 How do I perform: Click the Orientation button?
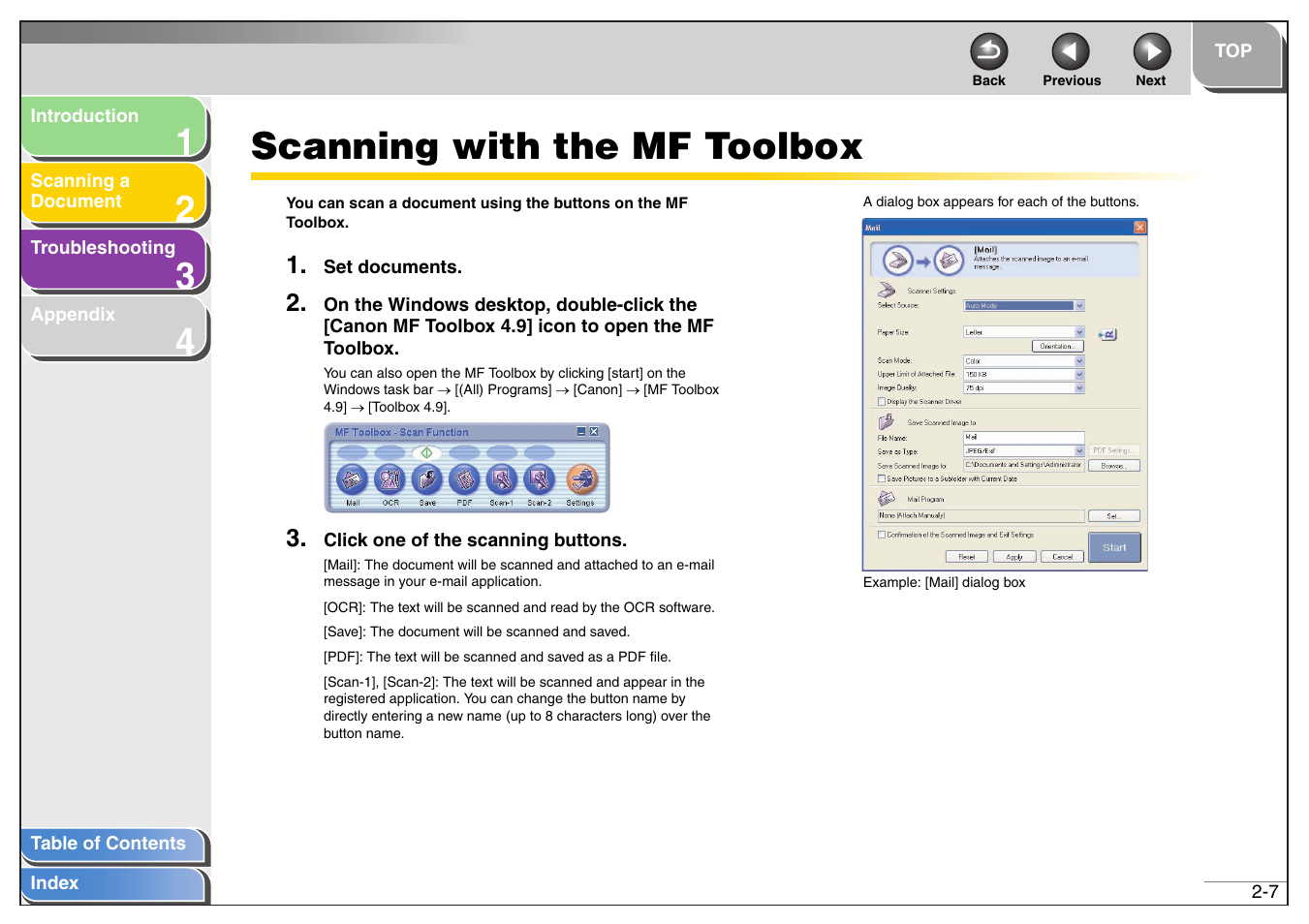pos(1057,347)
